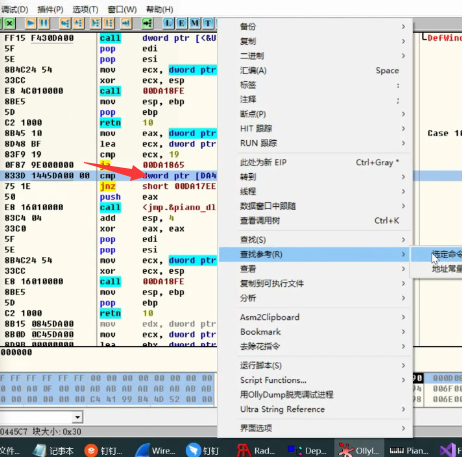Choose 标签 from context menu
This screenshot has width=462, height=457.
315,85
